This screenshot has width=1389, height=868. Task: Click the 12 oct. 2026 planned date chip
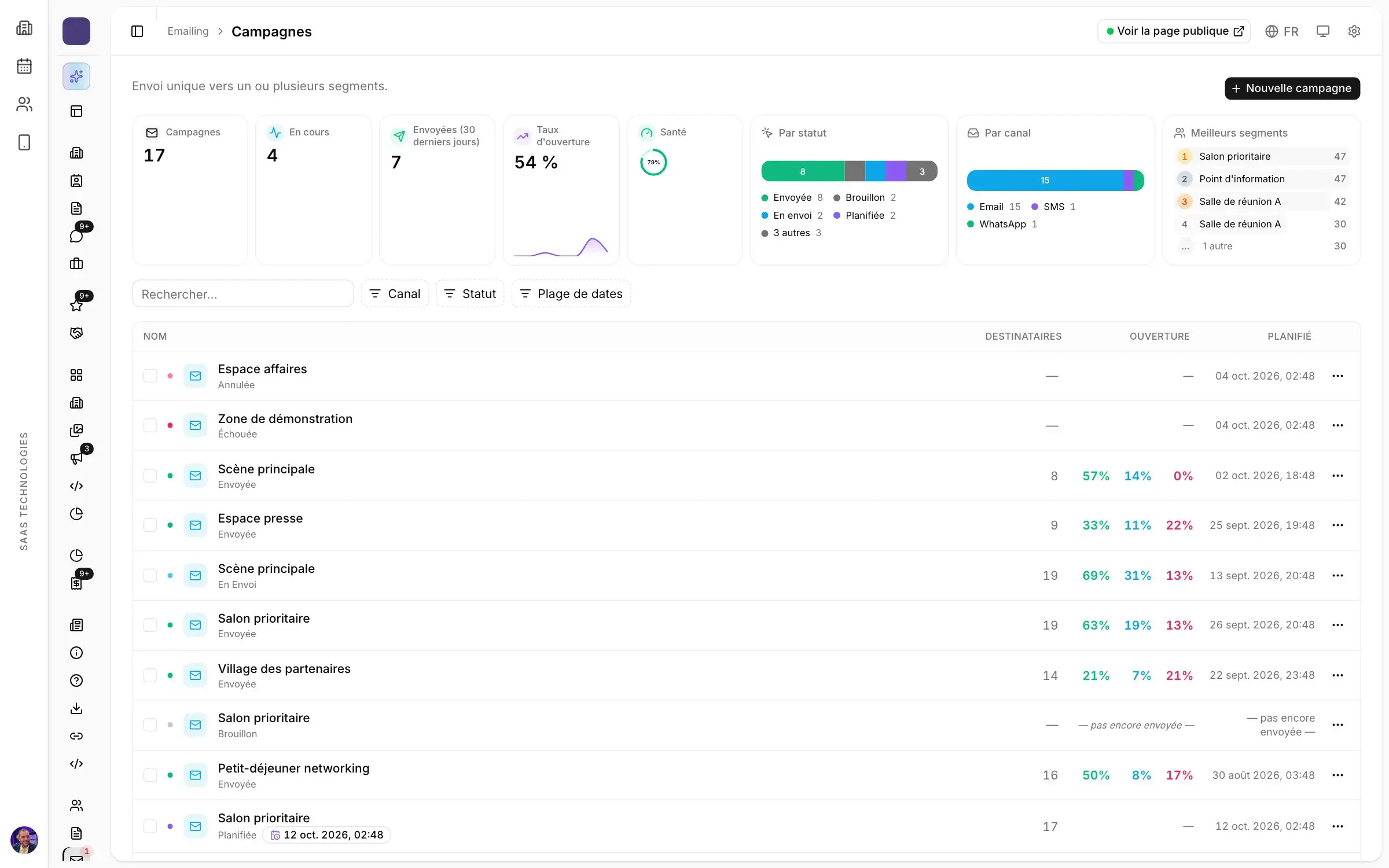327,835
